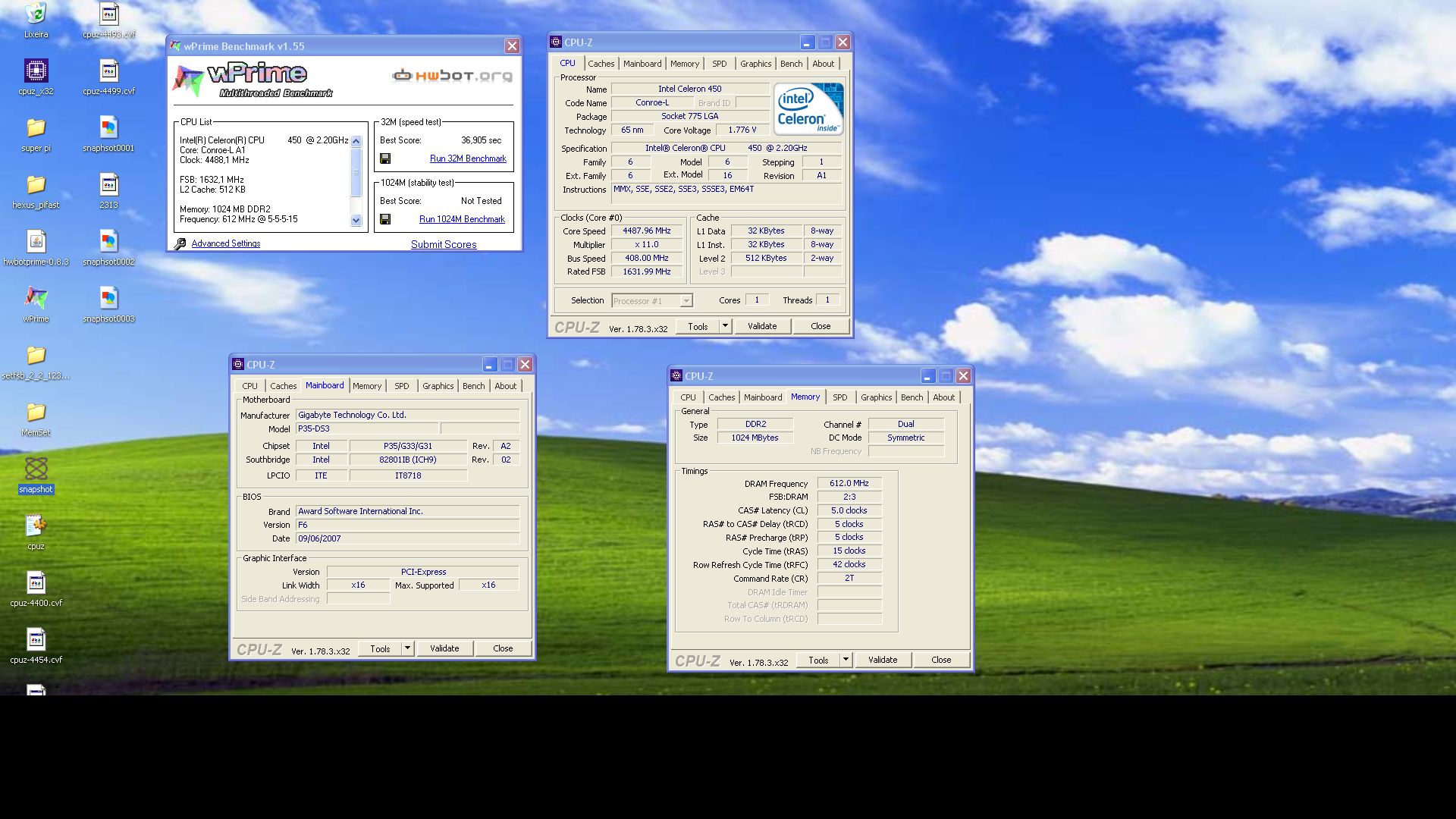Open the Graphics tab in Memory CPU-Z window
This screenshot has height=819, width=1456.
876,397
